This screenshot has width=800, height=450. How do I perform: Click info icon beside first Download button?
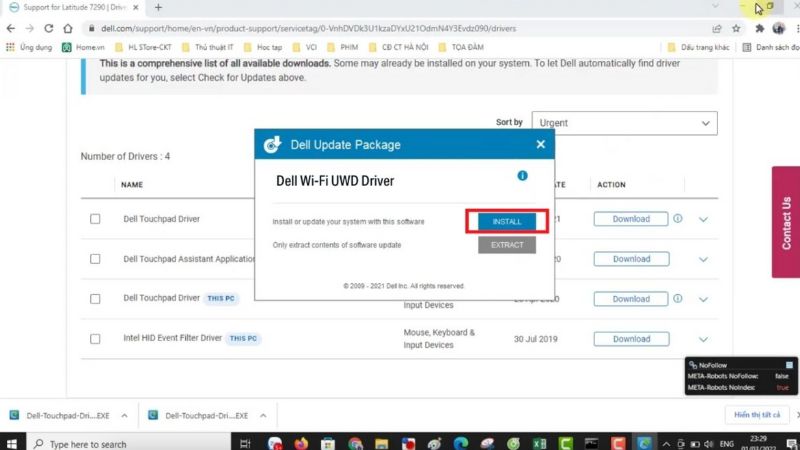[677, 219]
